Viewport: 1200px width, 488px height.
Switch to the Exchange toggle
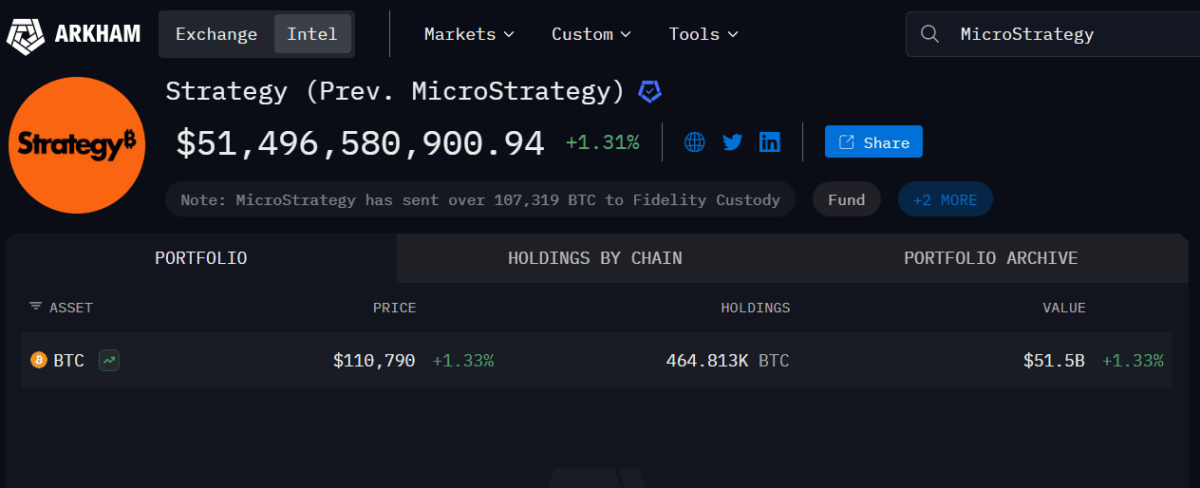point(216,34)
